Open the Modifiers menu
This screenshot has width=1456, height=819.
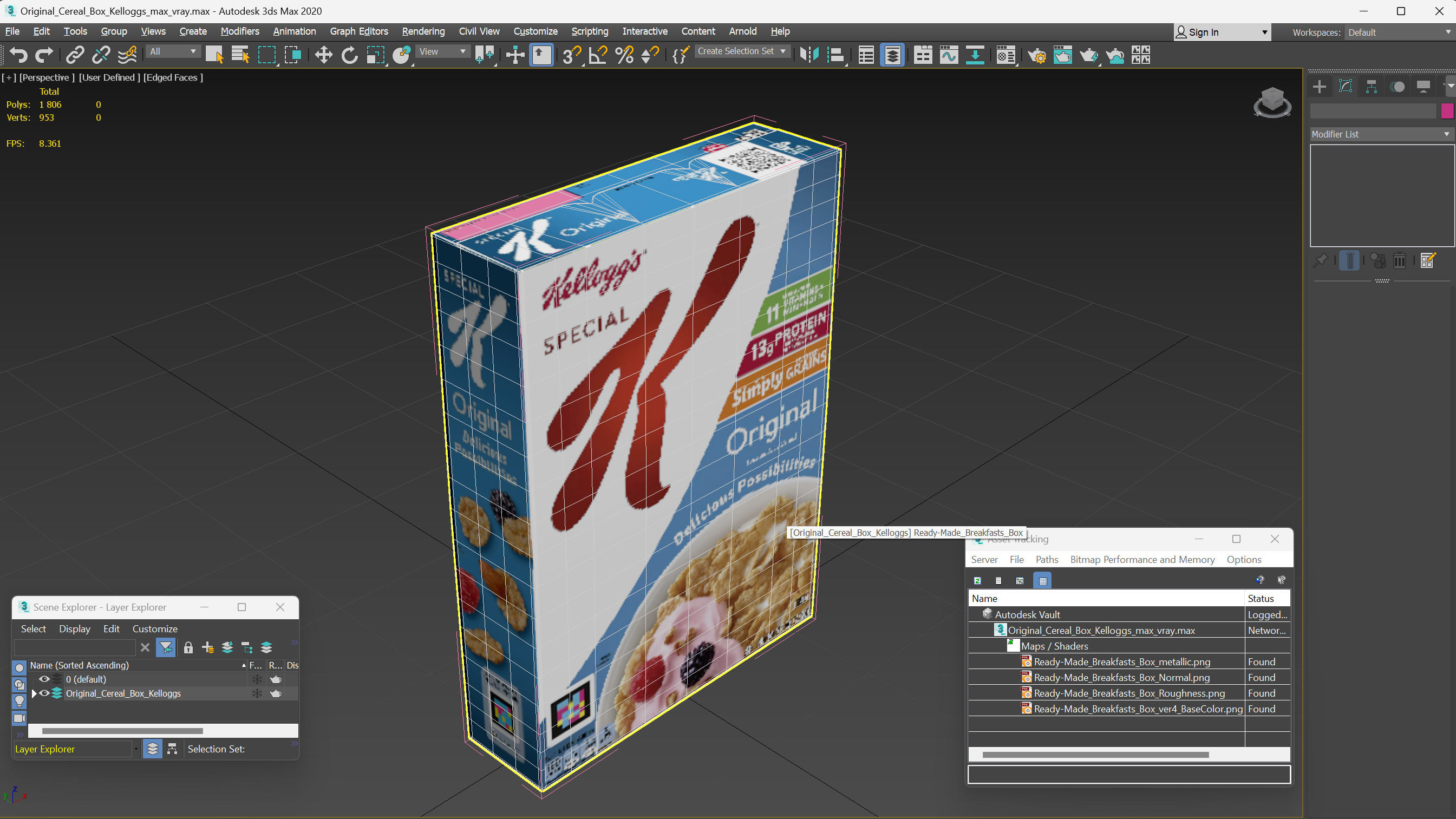coord(240,31)
